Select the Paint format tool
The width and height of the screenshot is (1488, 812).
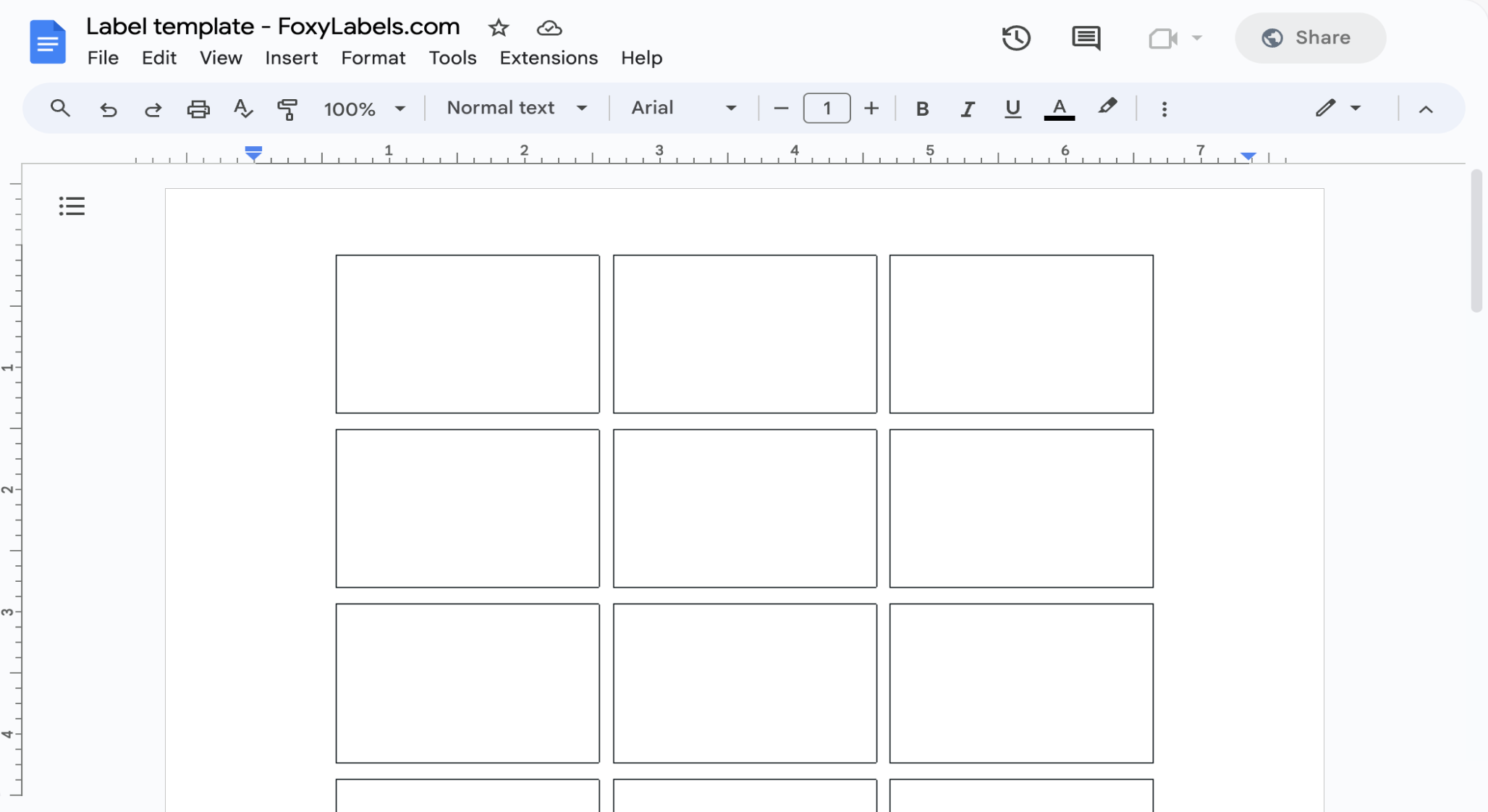pyautogui.click(x=287, y=109)
